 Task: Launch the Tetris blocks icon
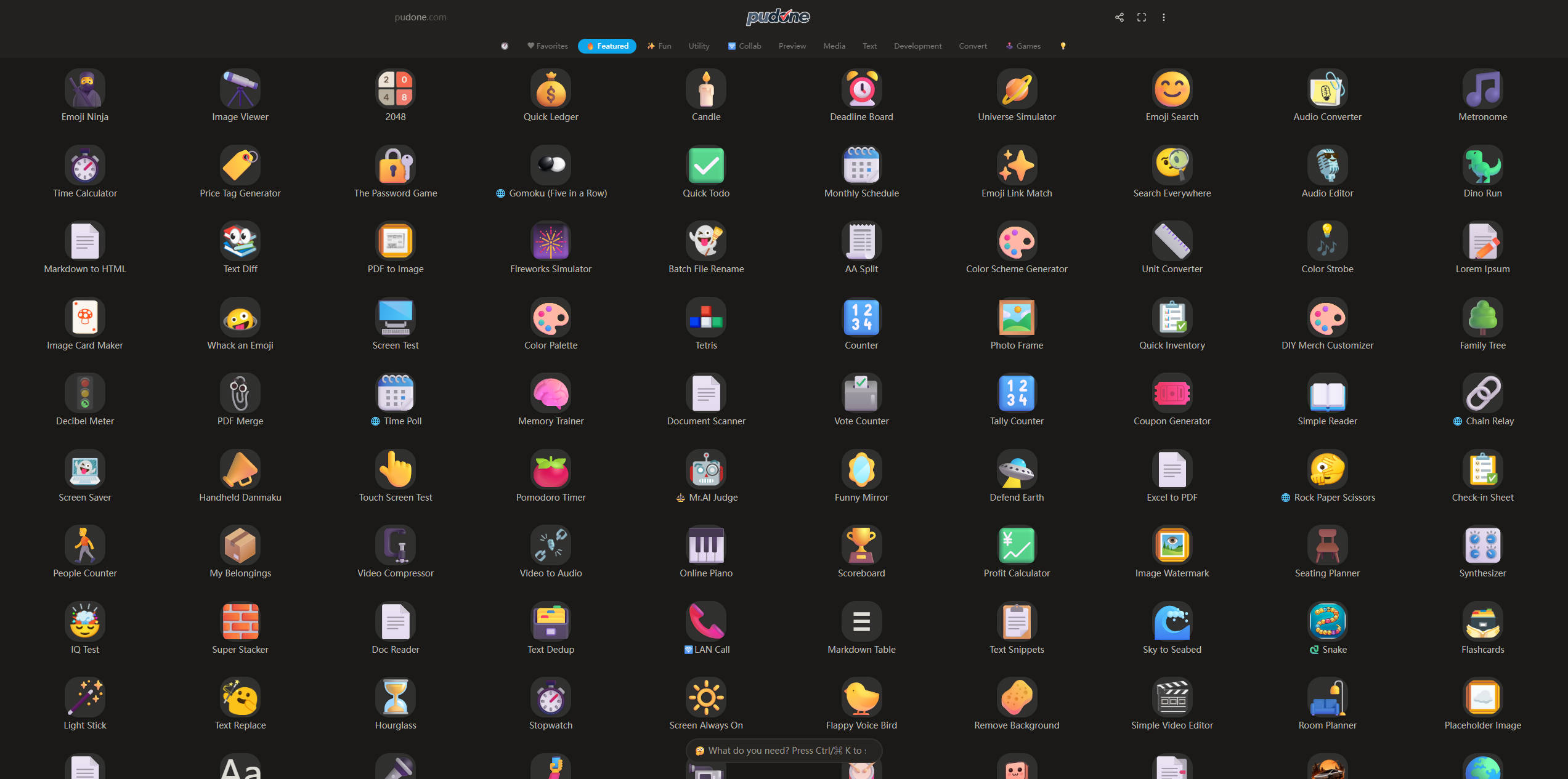click(706, 317)
